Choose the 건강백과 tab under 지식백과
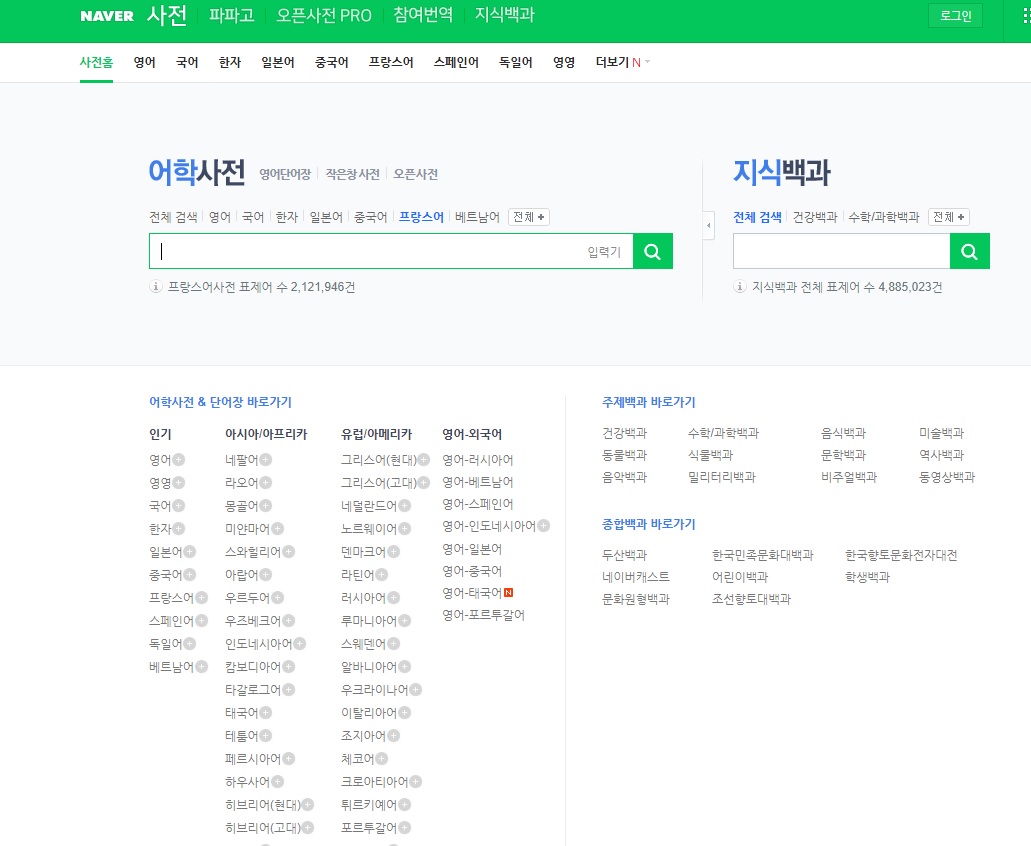1031x846 pixels. (x=815, y=217)
